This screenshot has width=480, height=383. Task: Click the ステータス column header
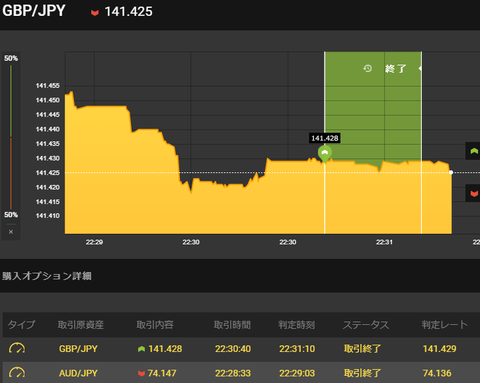click(x=366, y=324)
